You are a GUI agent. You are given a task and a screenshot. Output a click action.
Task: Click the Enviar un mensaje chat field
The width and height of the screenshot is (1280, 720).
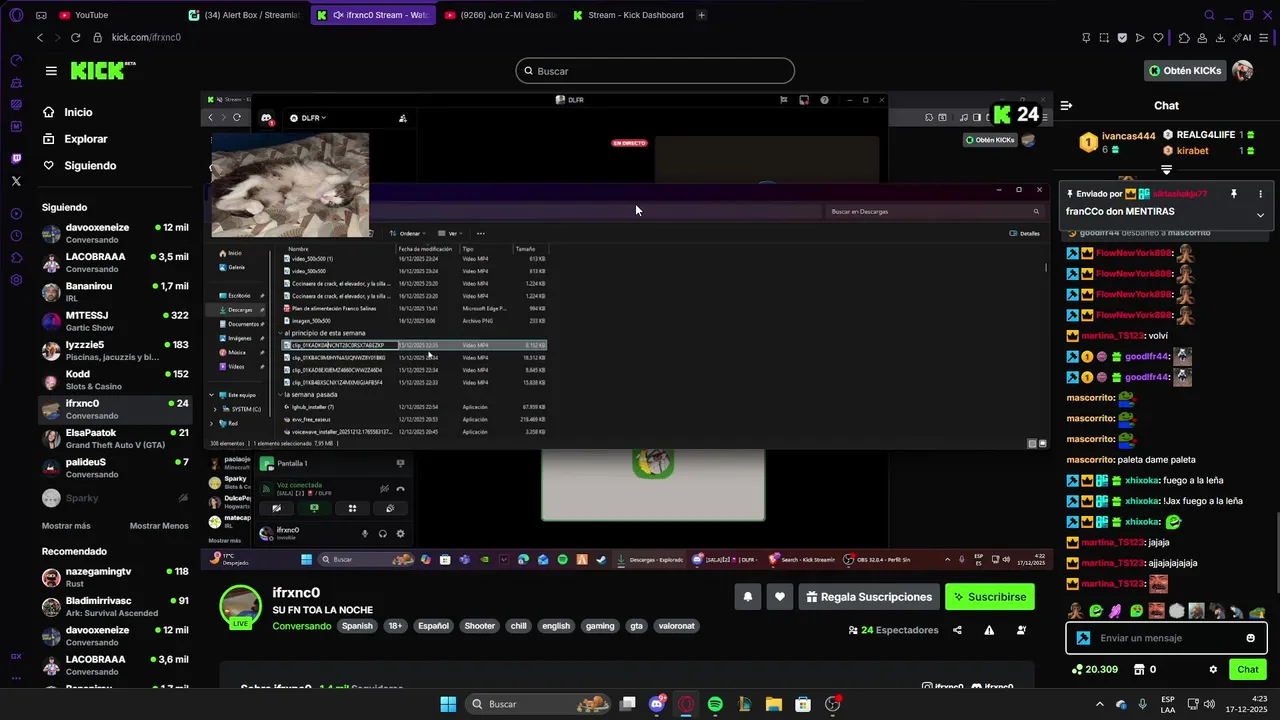pyautogui.click(x=1167, y=638)
